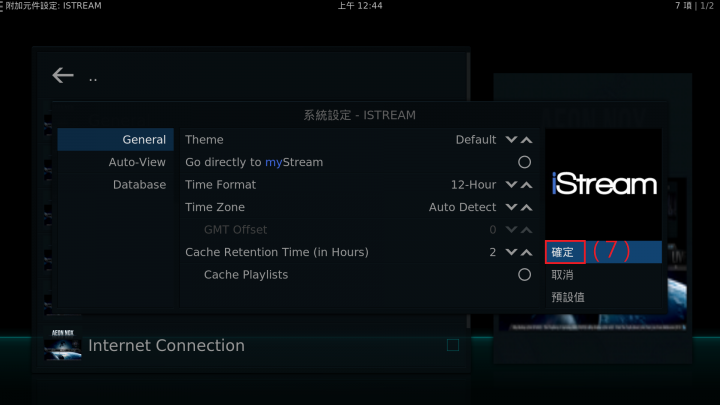Click the clock showing 上午 12:44
This screenshot has width=720, height=405.
(360, 6)
